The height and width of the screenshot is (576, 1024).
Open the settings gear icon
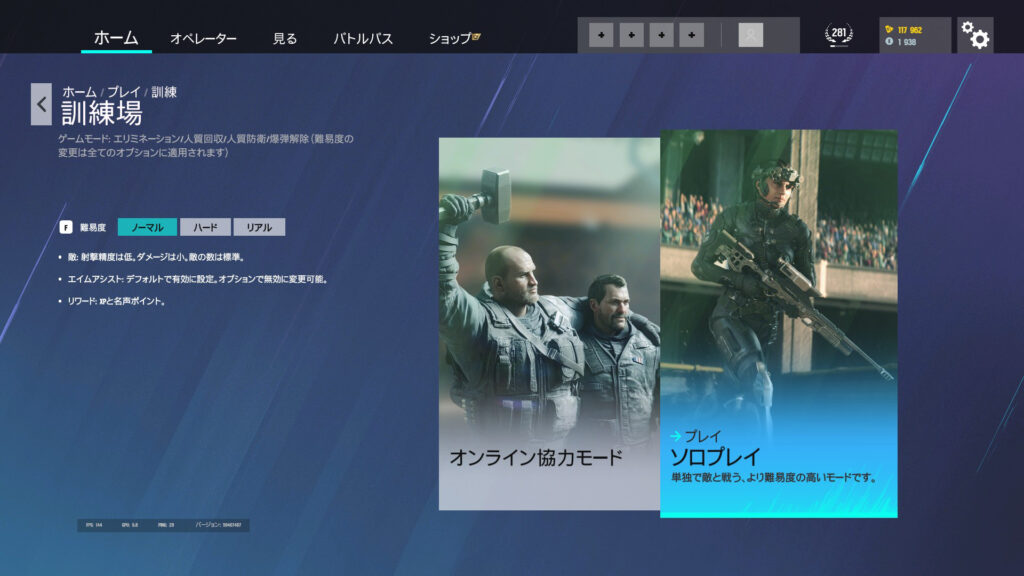(975, 35)
